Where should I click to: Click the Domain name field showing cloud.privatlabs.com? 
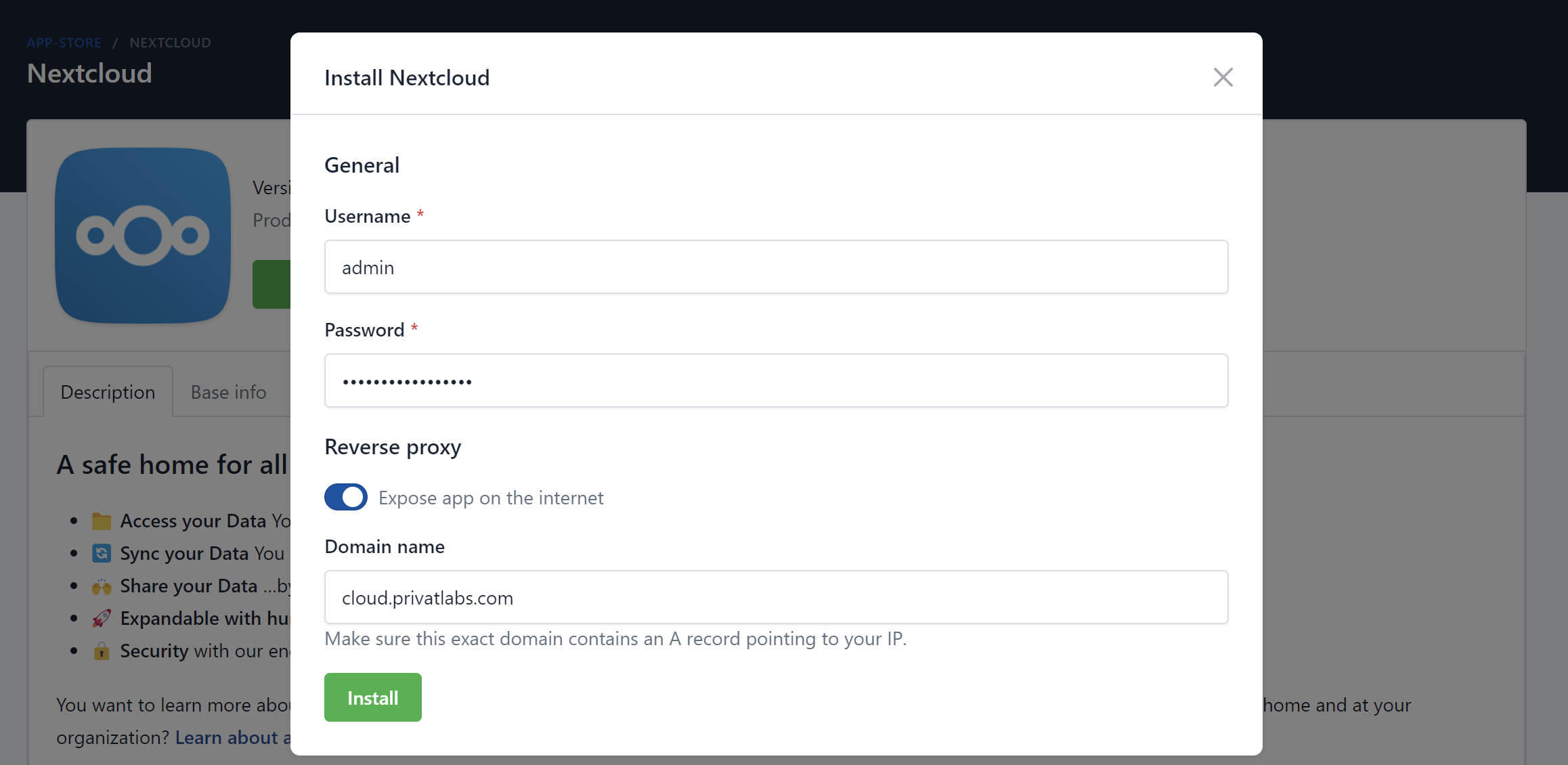(x=776, y=597)
